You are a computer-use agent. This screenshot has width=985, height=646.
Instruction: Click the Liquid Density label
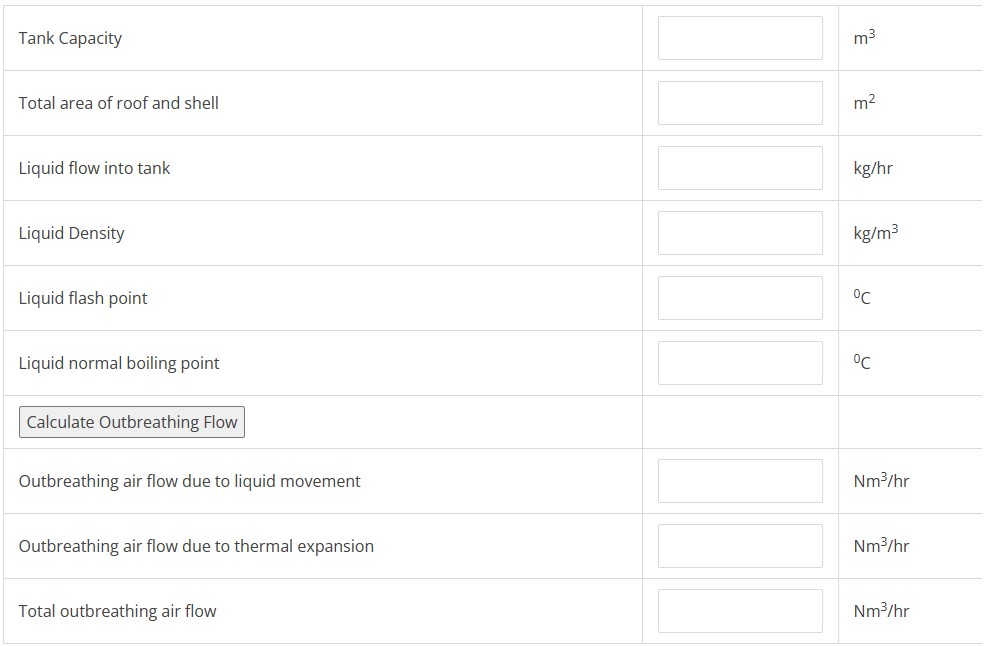tap(72, 233)
